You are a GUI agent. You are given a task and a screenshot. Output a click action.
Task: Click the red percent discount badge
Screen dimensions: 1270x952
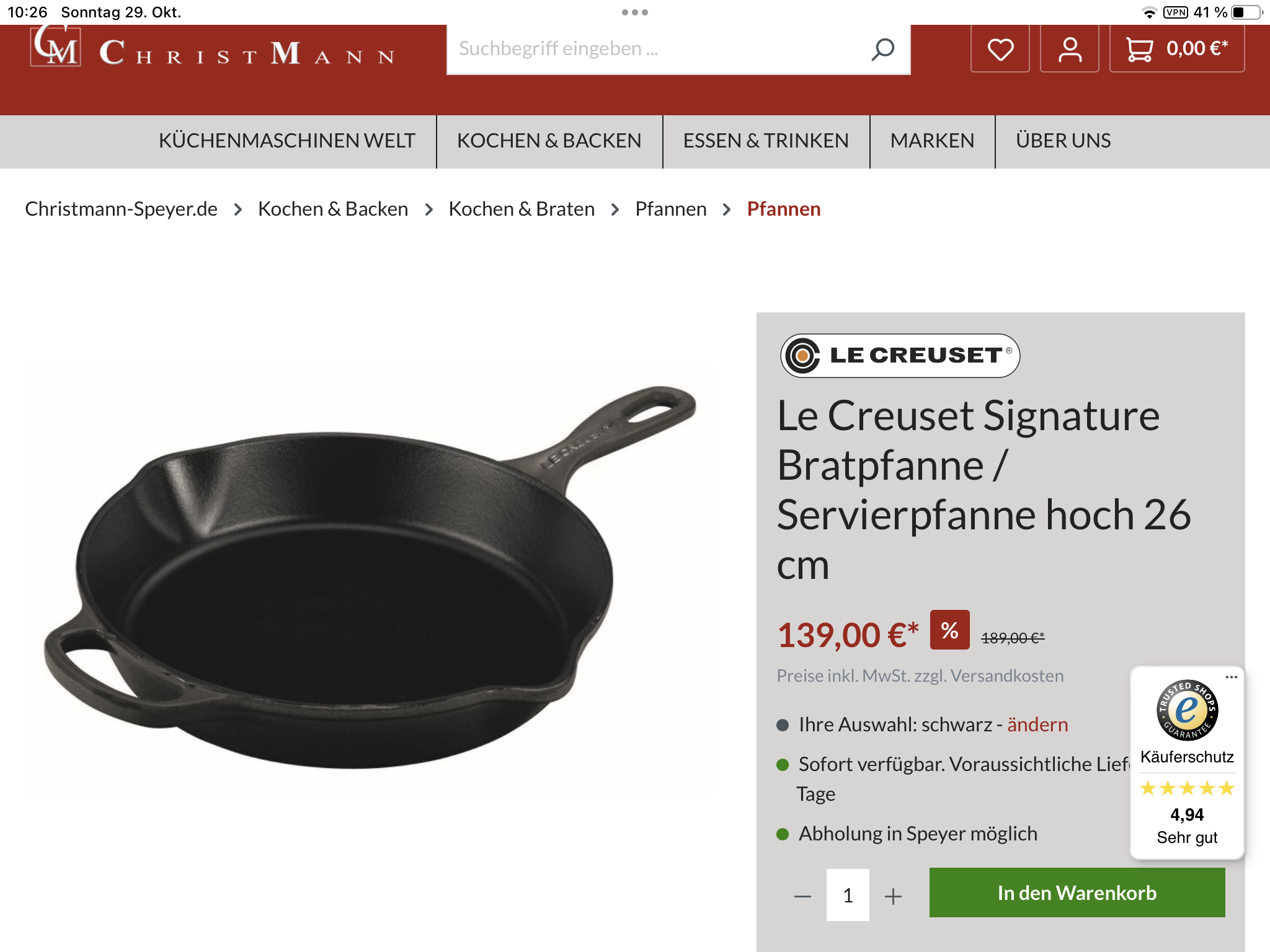949,630
